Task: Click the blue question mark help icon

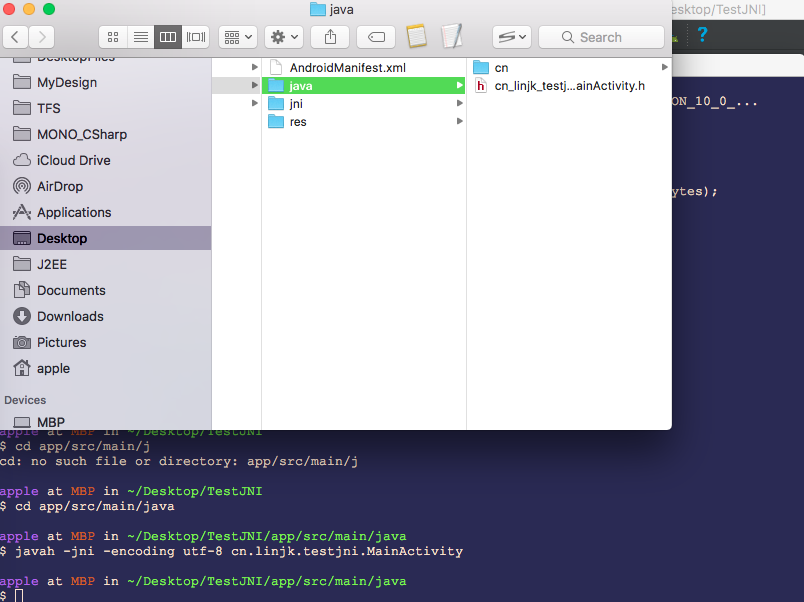Action: (x=702, y=35)
